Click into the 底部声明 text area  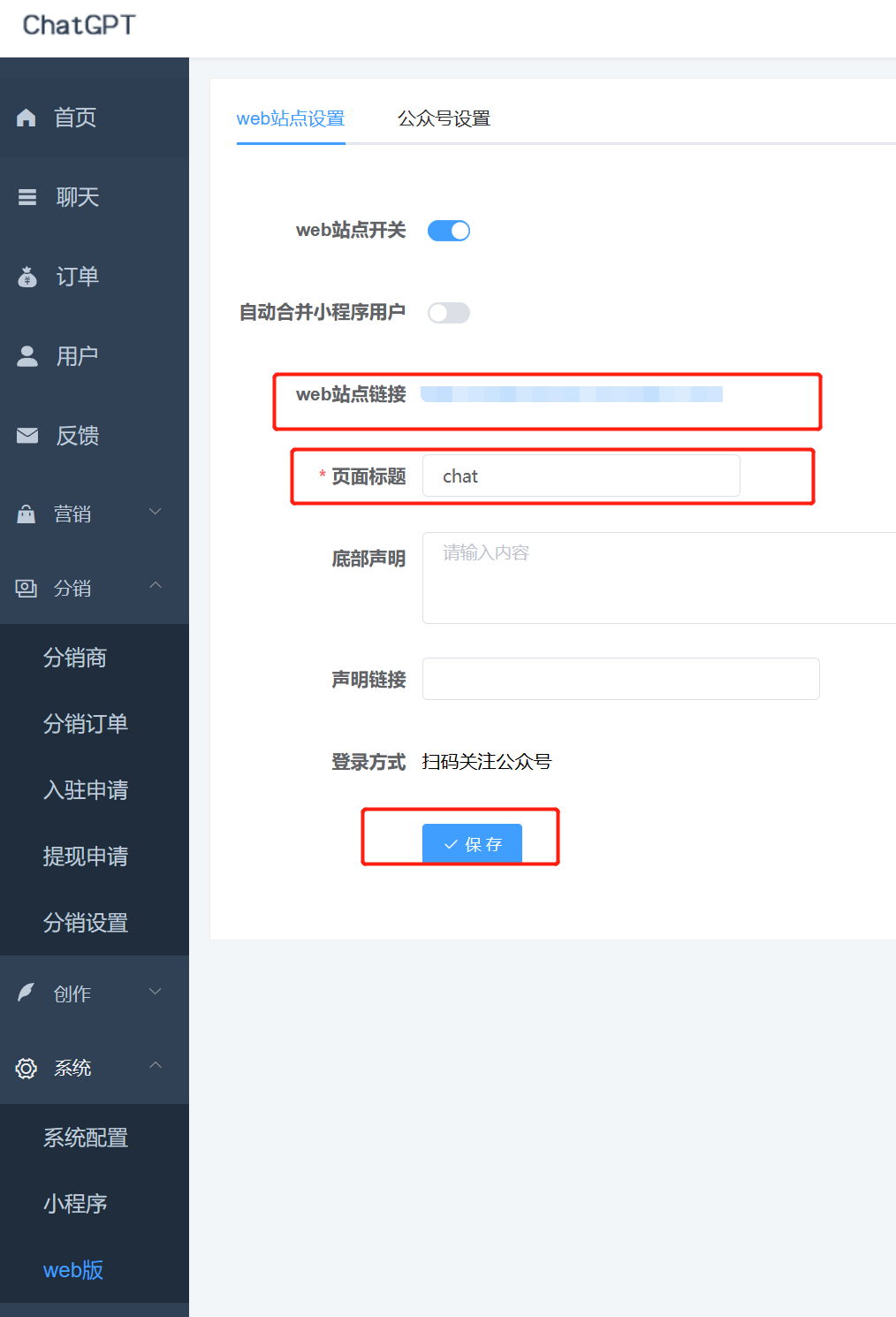click(659, 578)
